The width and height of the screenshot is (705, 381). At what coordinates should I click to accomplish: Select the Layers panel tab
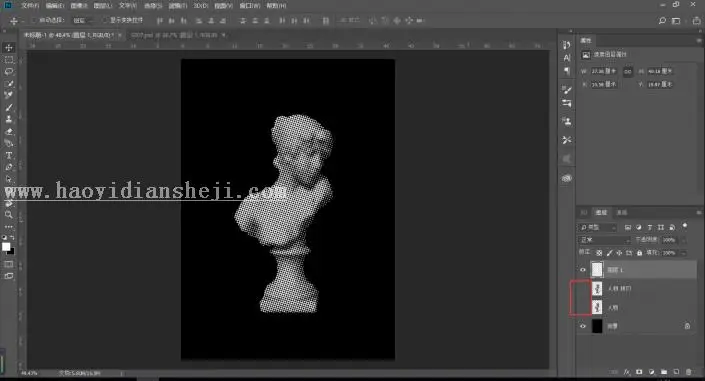(x=602, y=212)
